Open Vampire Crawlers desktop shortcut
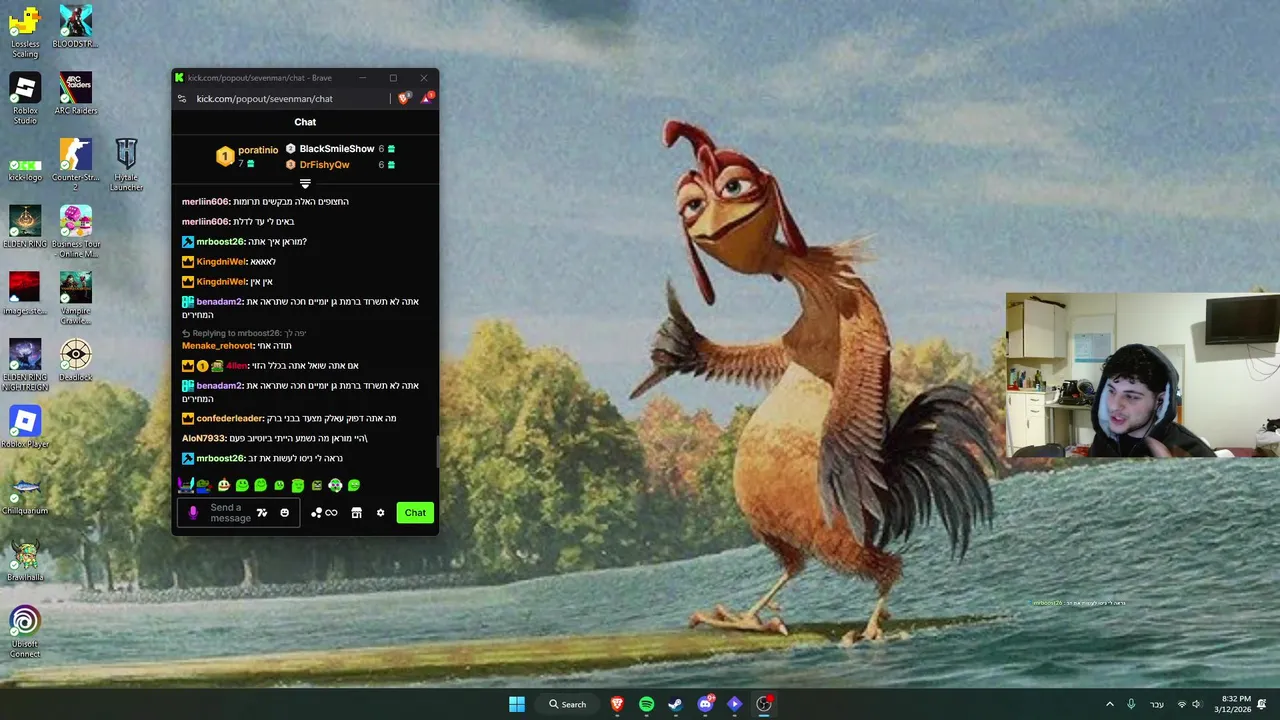1280x720 pixels. coord(75,299)
